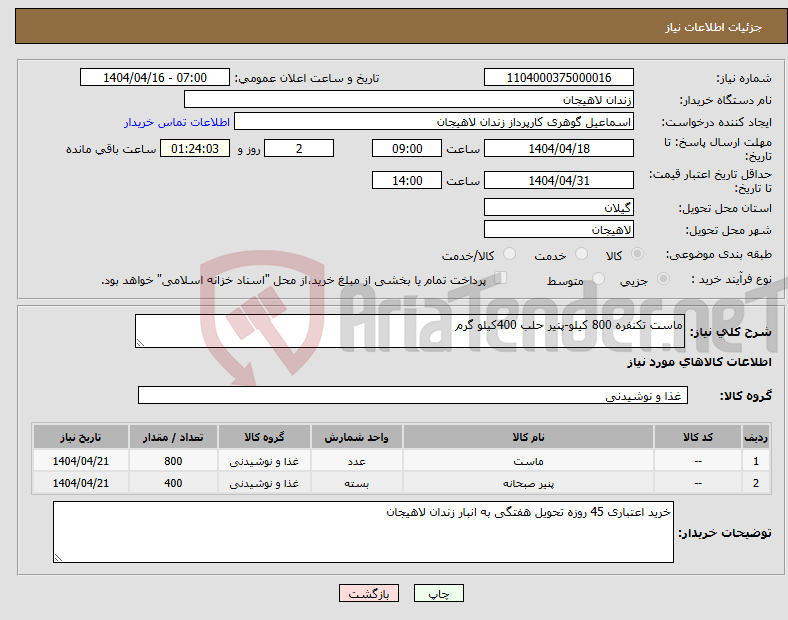The width and height of the screenshot is (788, 620).
Task: Click row number 1 cell
Action: tap(755, 461)
